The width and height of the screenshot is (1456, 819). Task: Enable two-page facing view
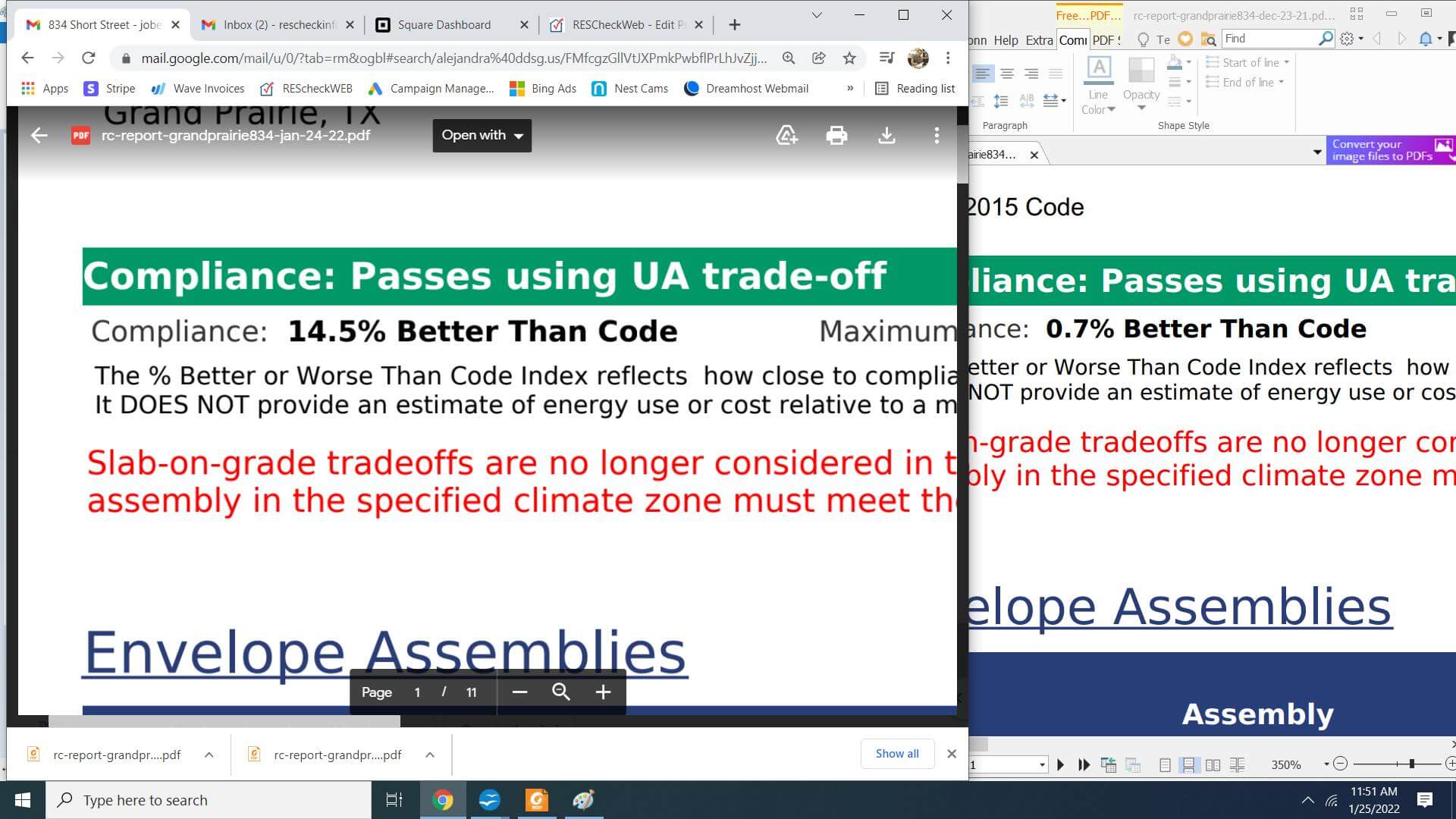click(1213, 765)
